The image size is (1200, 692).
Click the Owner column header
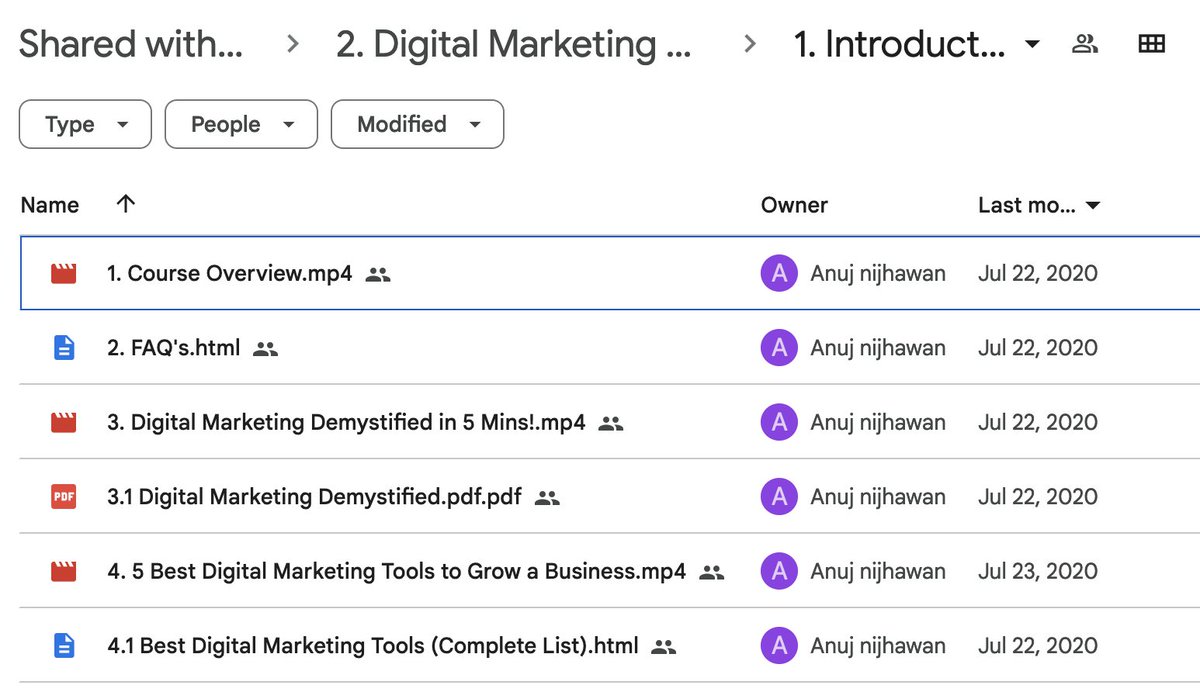tap(794, 205)
